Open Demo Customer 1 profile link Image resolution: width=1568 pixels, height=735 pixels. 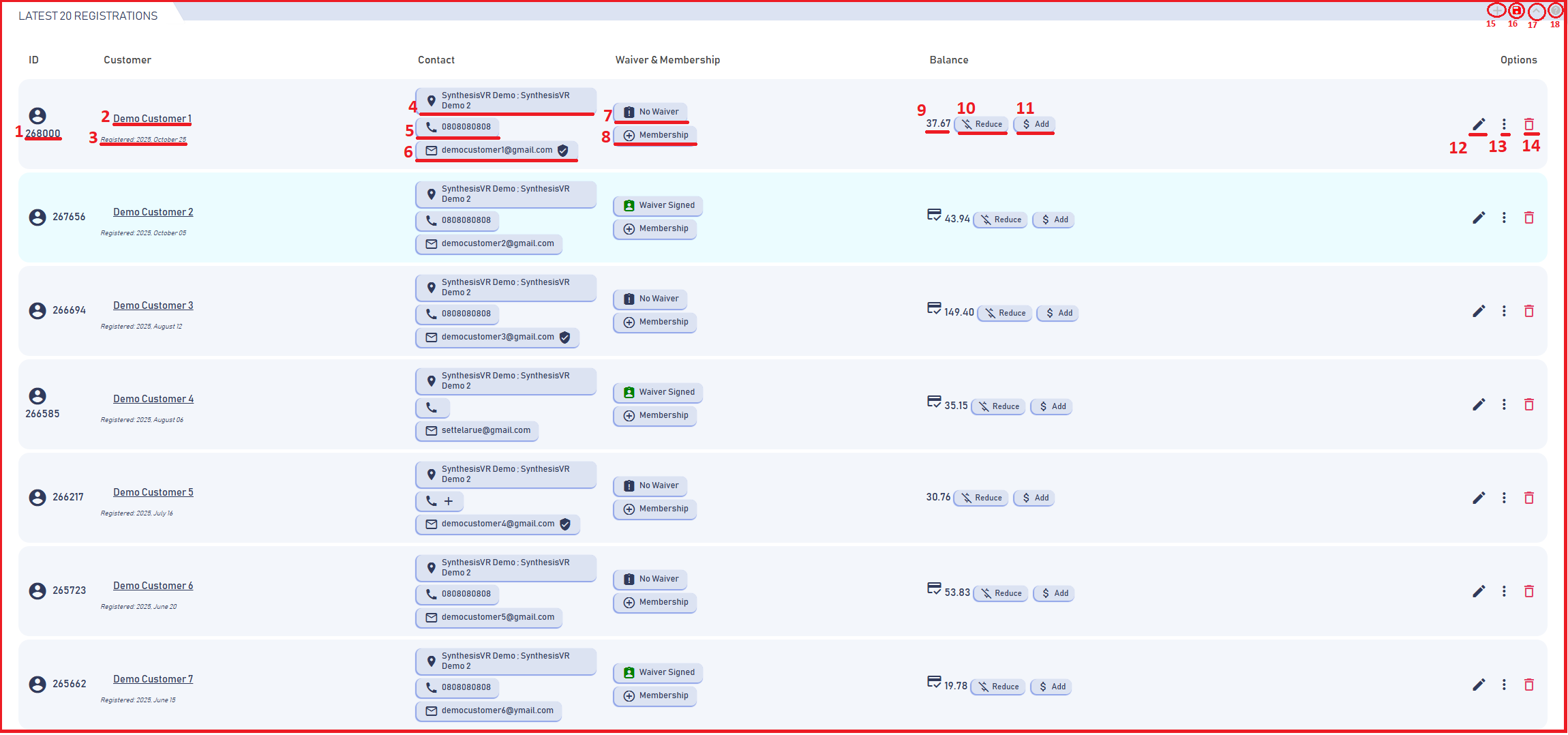(x=152, y=119)
